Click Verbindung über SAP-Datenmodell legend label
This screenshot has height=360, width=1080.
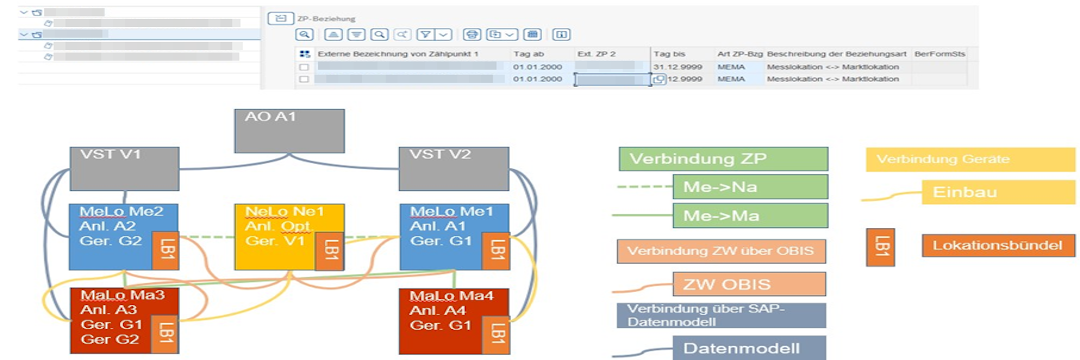pos(721,315)
